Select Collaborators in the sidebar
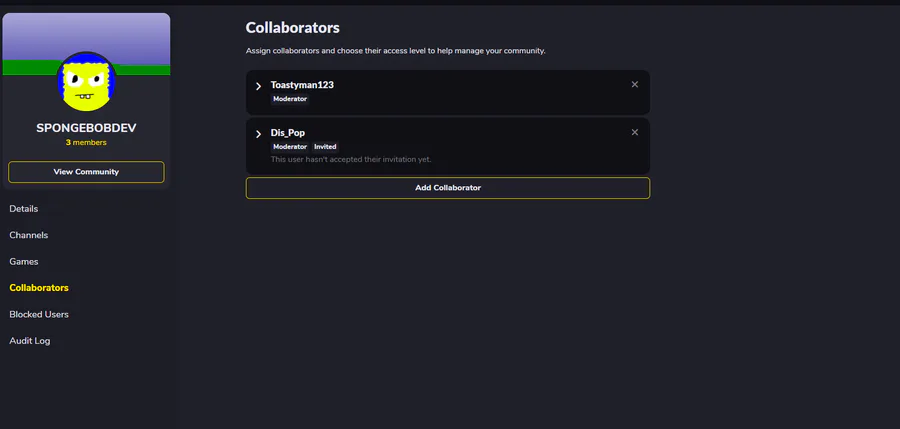The height and width of the screenshot is (429, 900). click(x=39, y=288)
